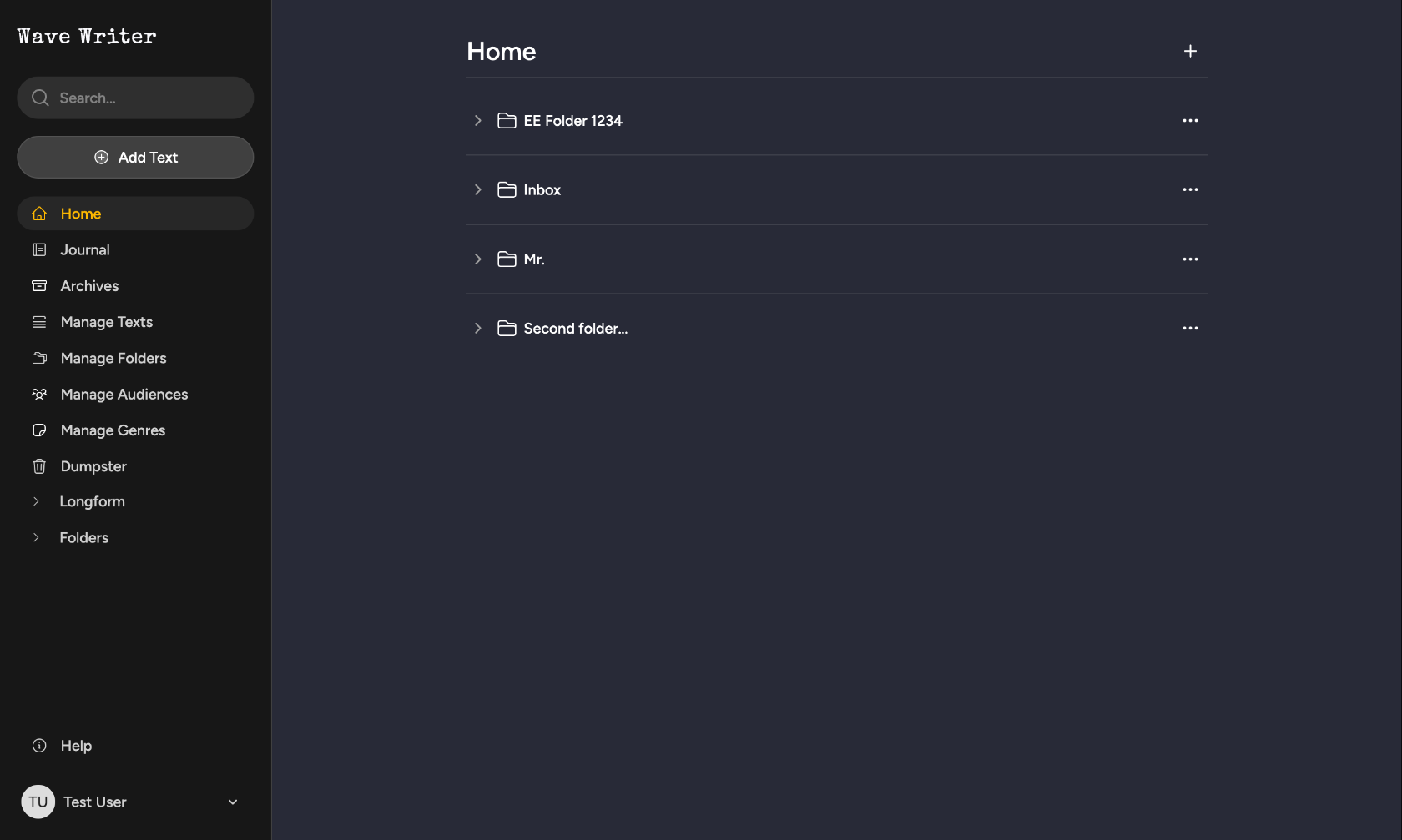Open the three-dot menu for Inbox folder
This screenshot has width=1402, height=840.
pyautogui.click(x=1190, y=190)
